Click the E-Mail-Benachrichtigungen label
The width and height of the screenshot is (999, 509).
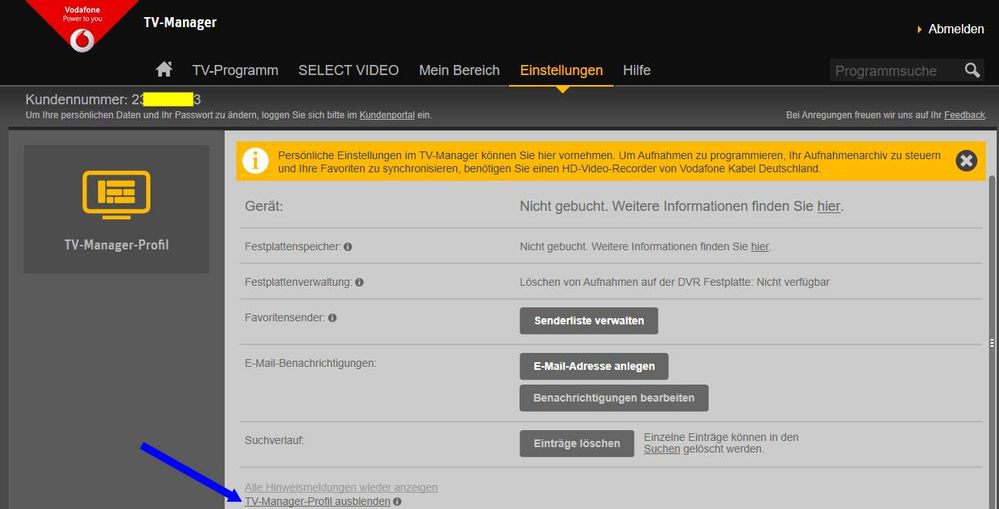[310, 363]
